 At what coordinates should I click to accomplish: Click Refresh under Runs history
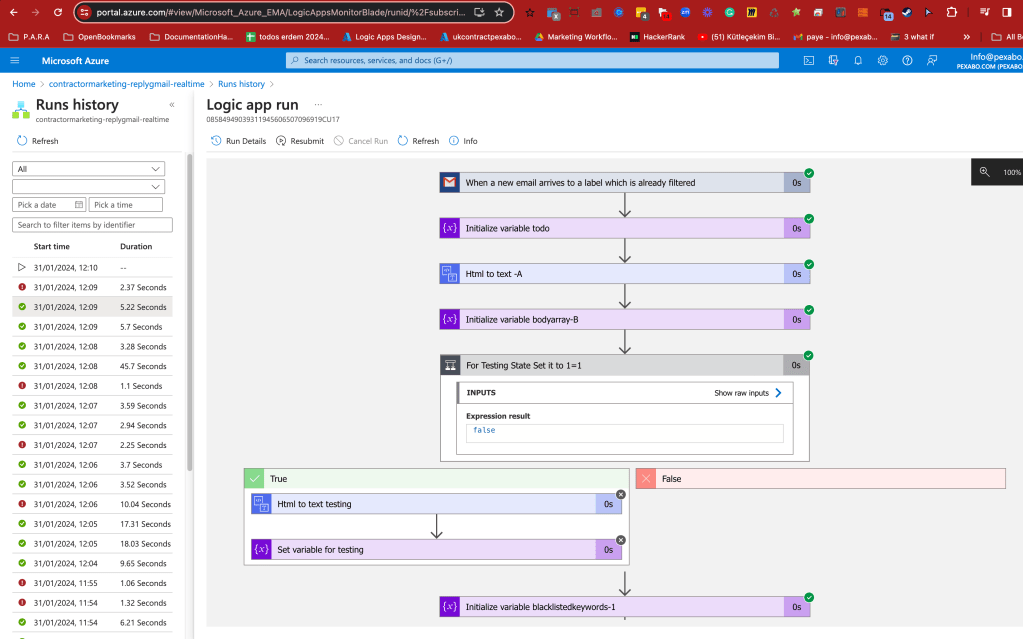[x=37, y=141]
